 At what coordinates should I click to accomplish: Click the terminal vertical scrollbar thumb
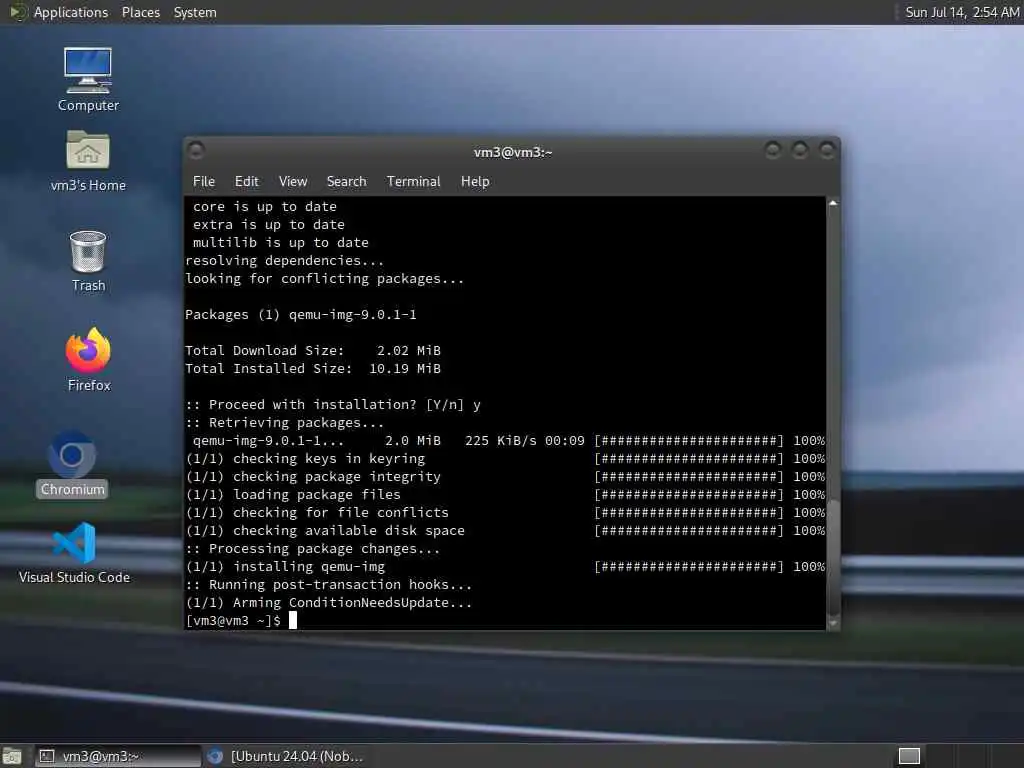[x=833, y=558]
